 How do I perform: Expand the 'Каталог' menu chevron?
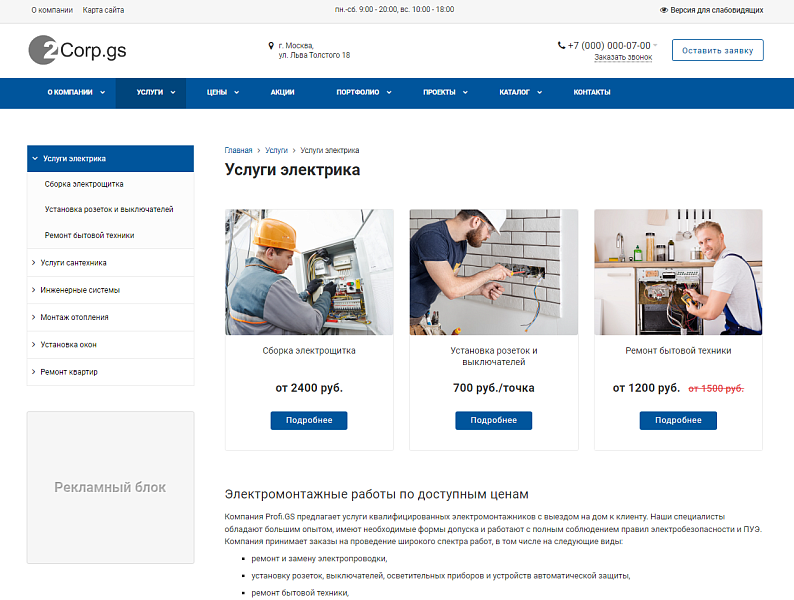click(539, 92)
